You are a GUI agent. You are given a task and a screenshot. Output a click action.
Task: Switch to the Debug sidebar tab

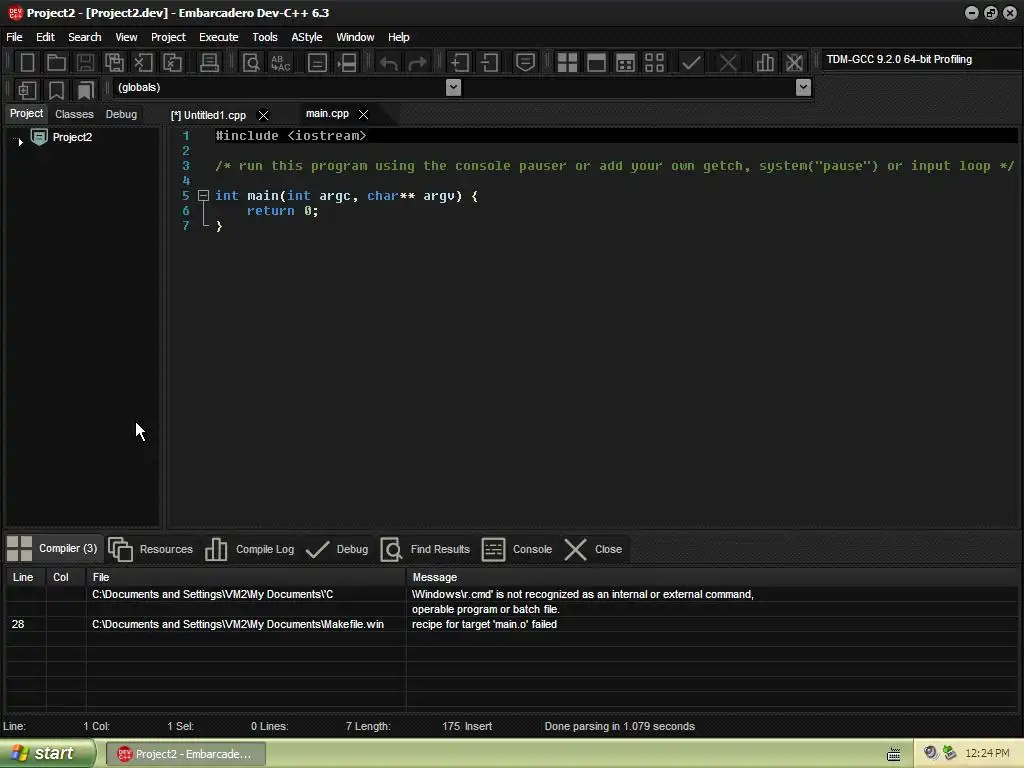coord(121,114)
